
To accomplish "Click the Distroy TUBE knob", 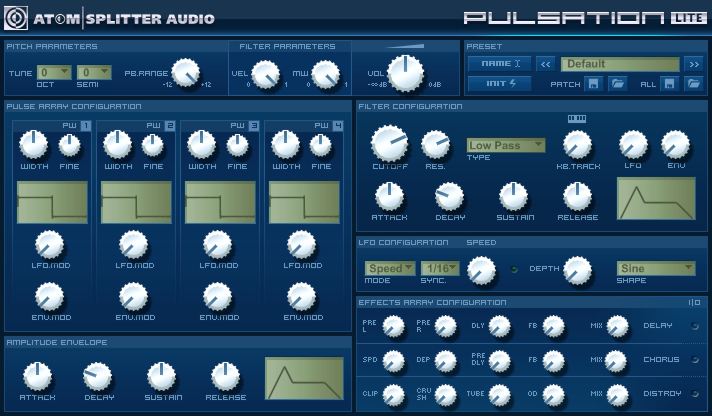I will click(499, 395).
